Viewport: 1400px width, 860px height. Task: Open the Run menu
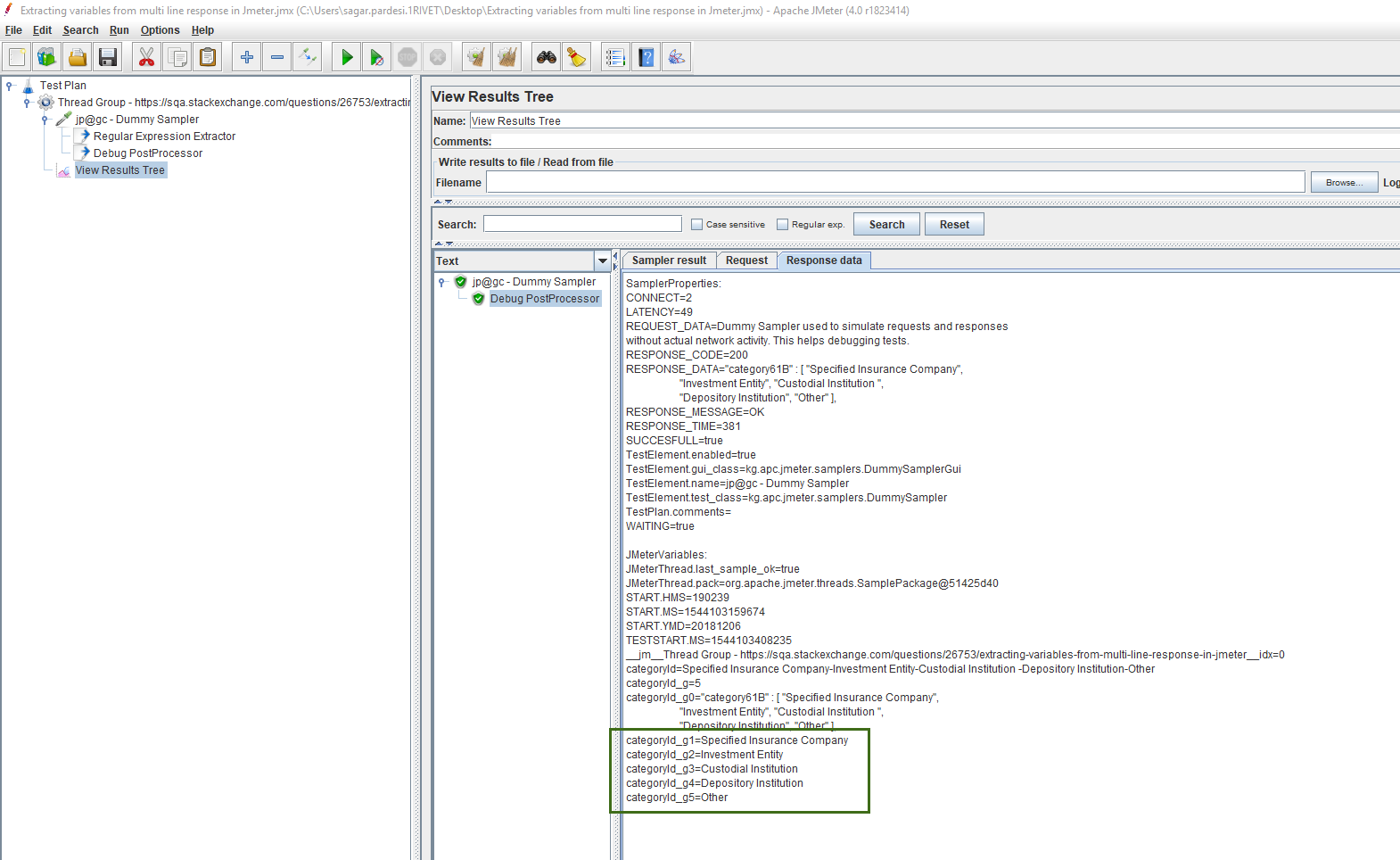[x=119, y=30]
